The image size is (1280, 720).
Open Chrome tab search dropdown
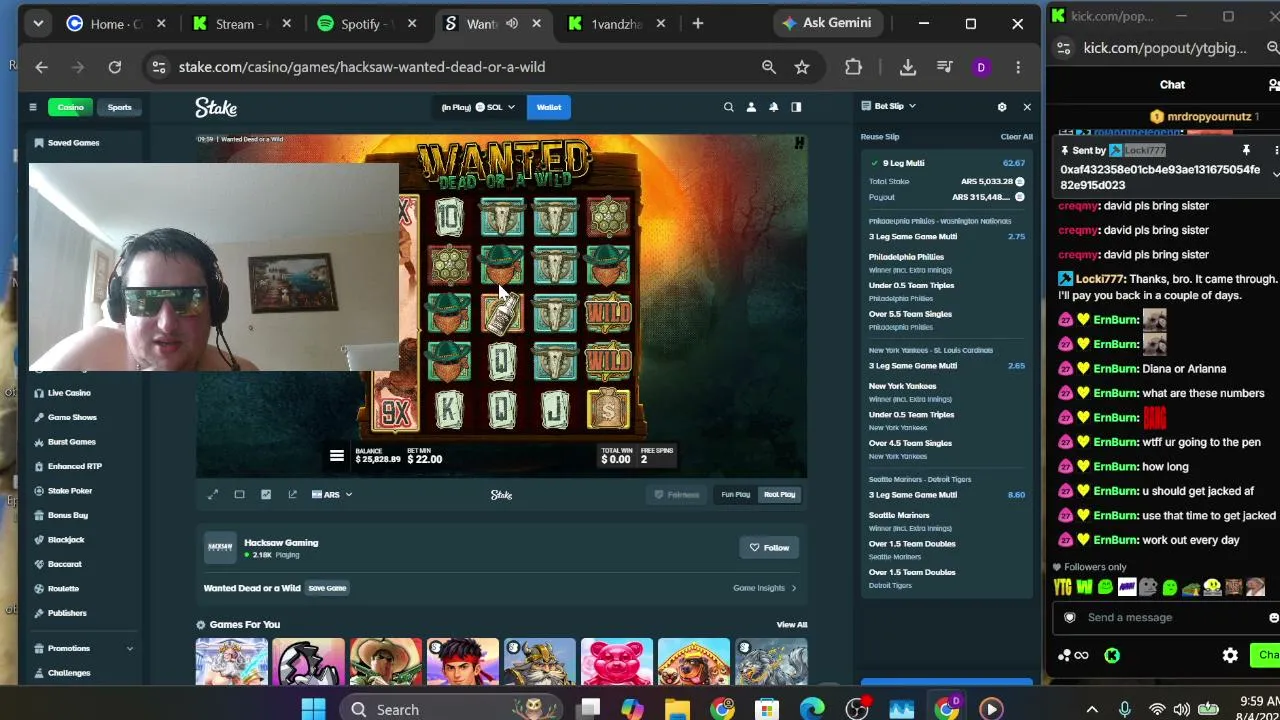(38, 23)
